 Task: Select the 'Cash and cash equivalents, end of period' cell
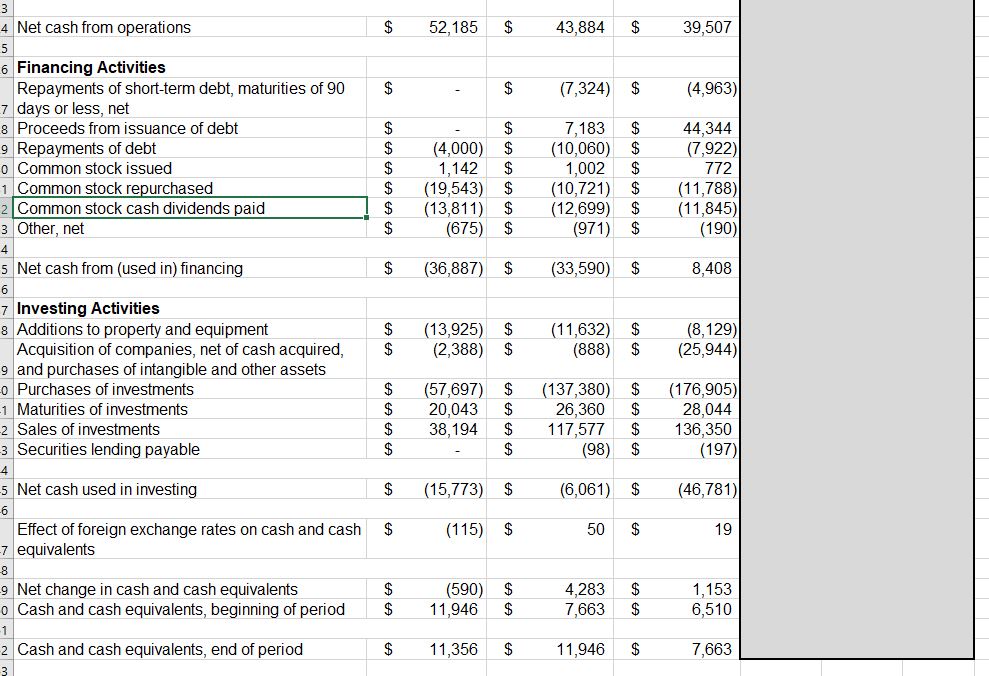[x=189, y=650]
